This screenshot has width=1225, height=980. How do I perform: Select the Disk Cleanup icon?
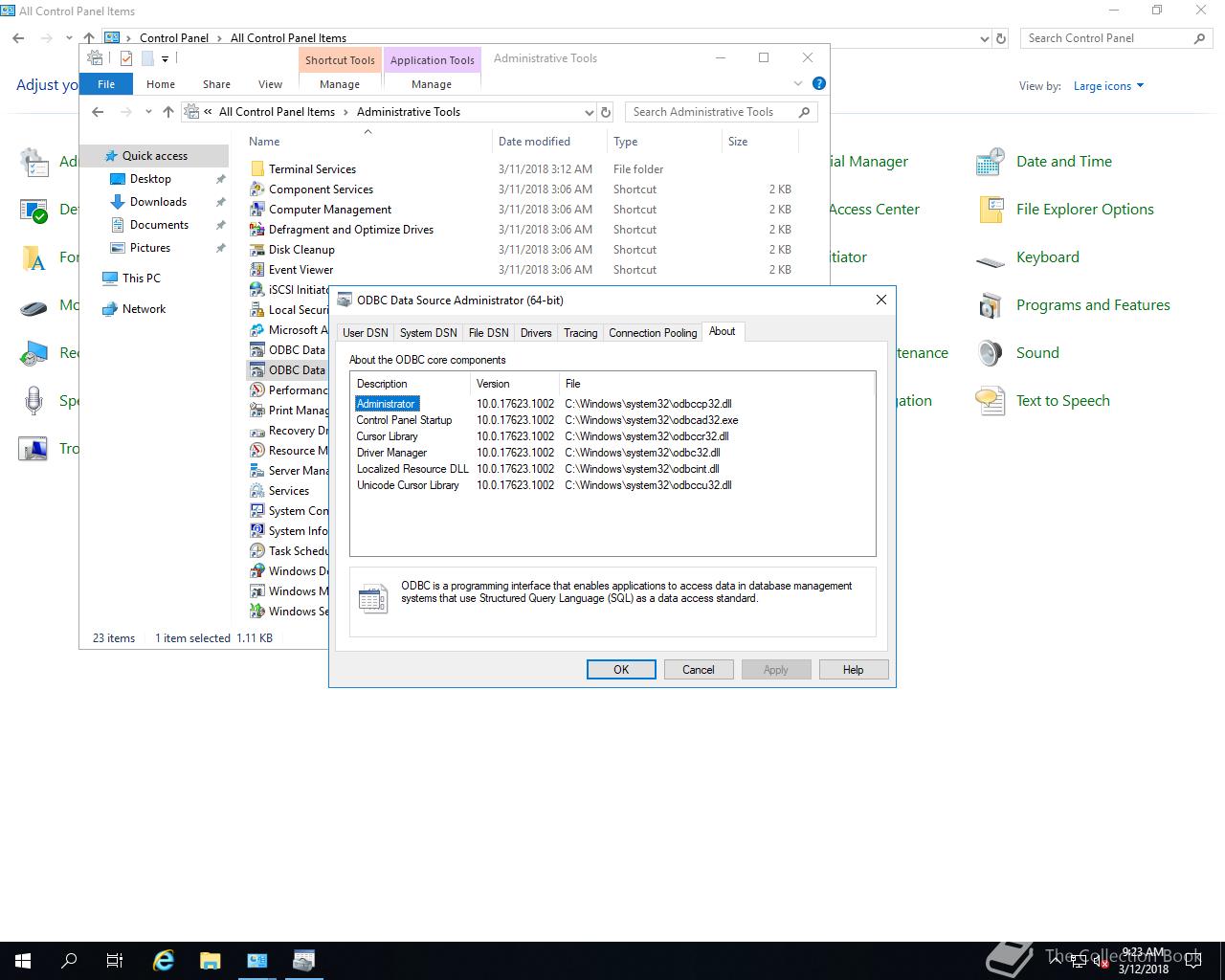(x=256, y=250)
